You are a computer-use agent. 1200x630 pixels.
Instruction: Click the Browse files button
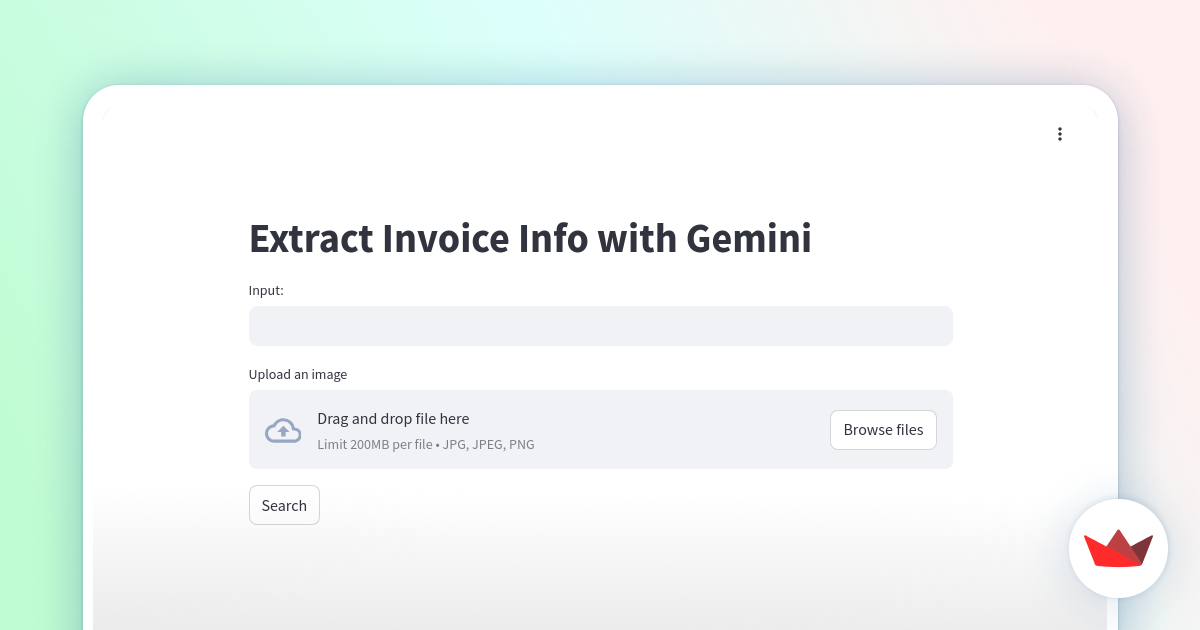click(x=883, y=429)
